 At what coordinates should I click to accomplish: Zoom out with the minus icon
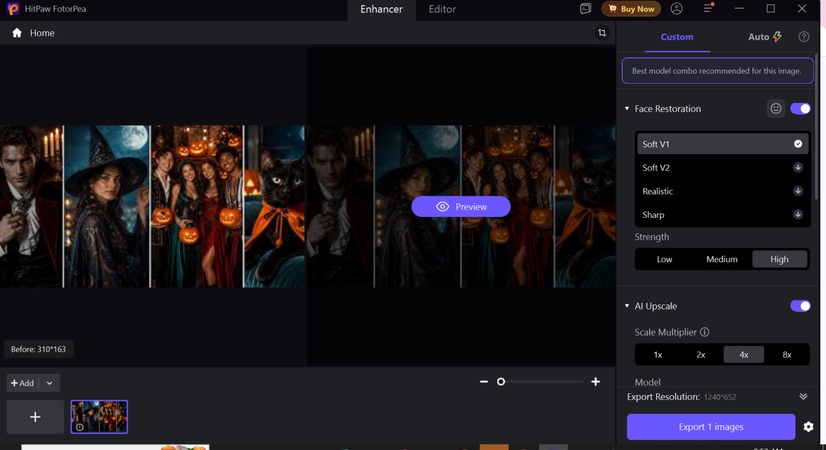point(484,381)
